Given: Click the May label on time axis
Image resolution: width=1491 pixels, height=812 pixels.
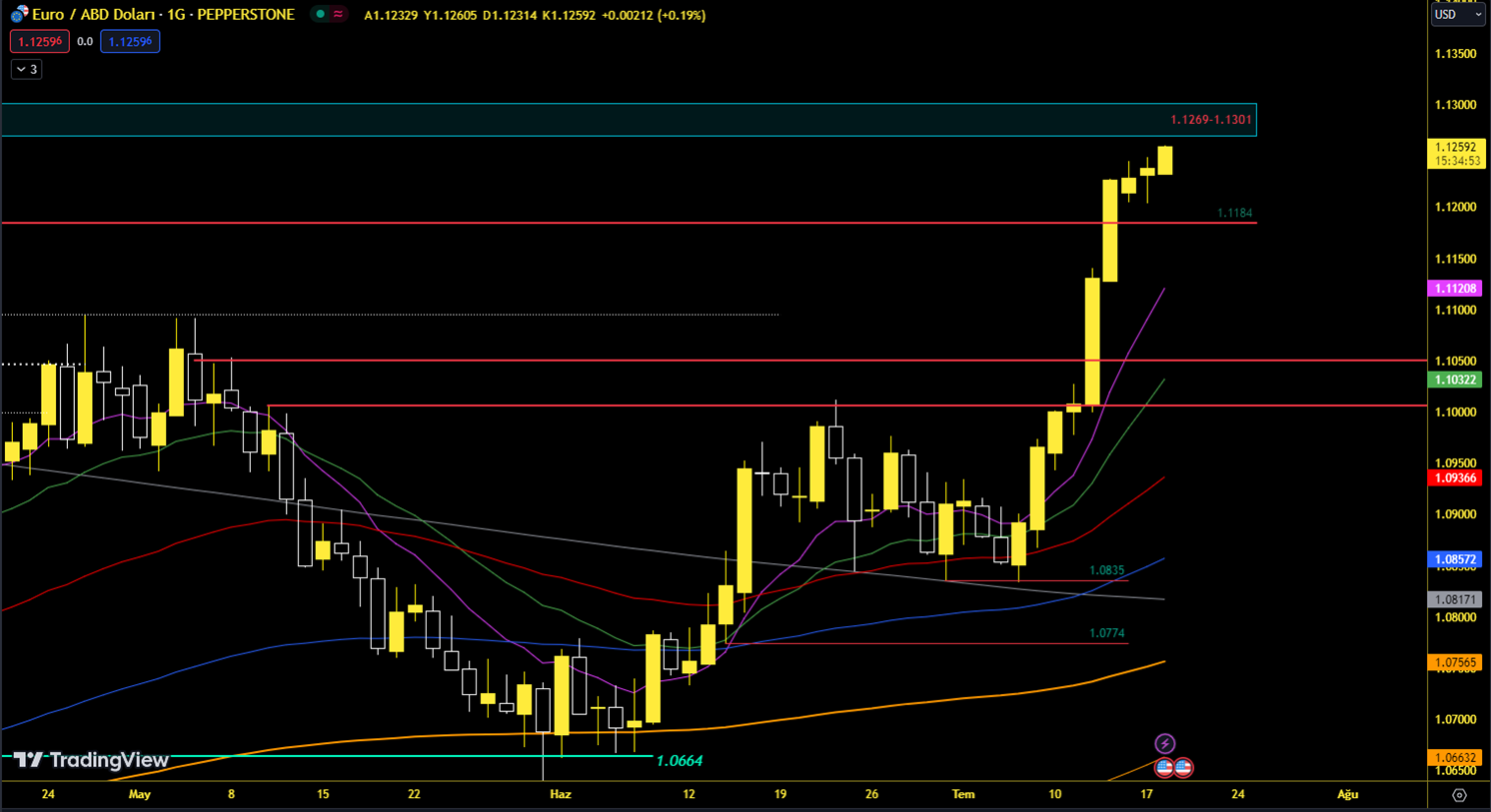Looking at the screenshot, I should [140, 795].
